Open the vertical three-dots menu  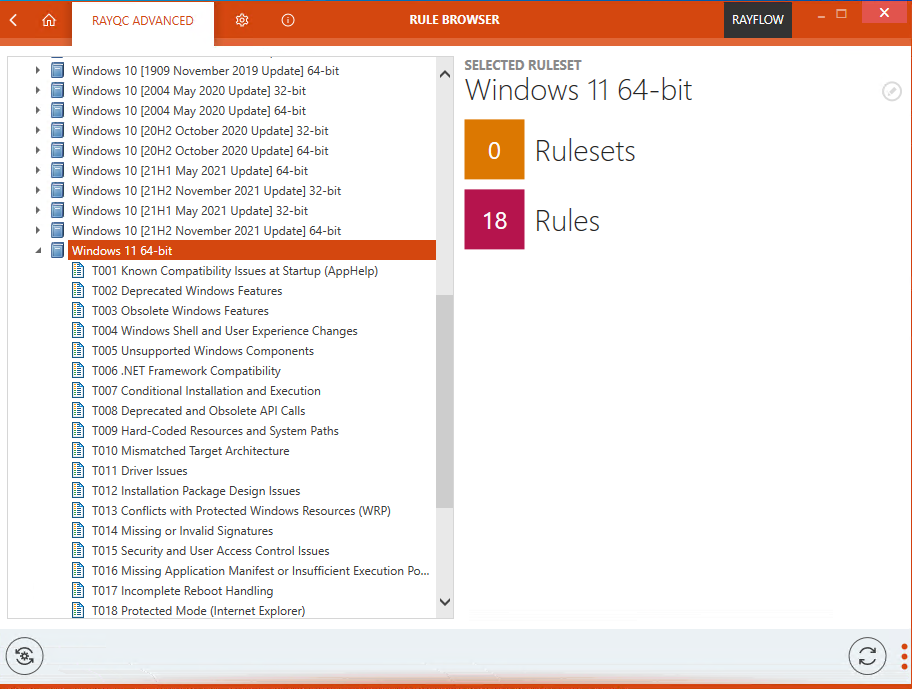904,656
